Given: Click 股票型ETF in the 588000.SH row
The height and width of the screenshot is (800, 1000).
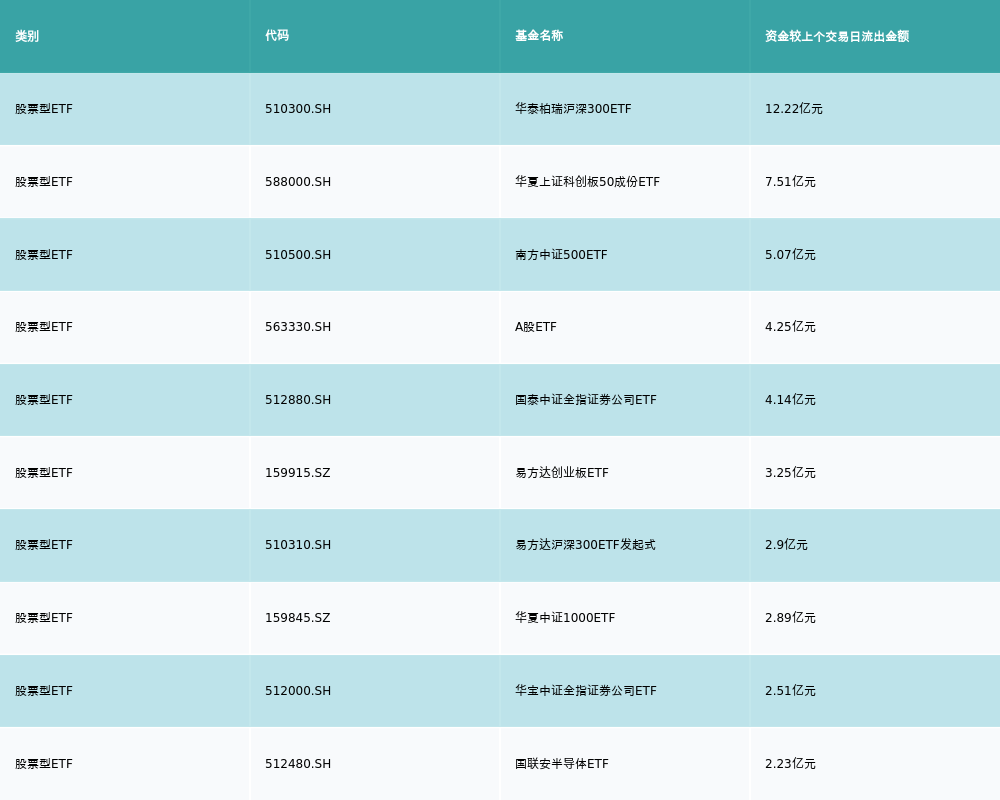Looking at the screenshot, I should (x=44, y=182).
